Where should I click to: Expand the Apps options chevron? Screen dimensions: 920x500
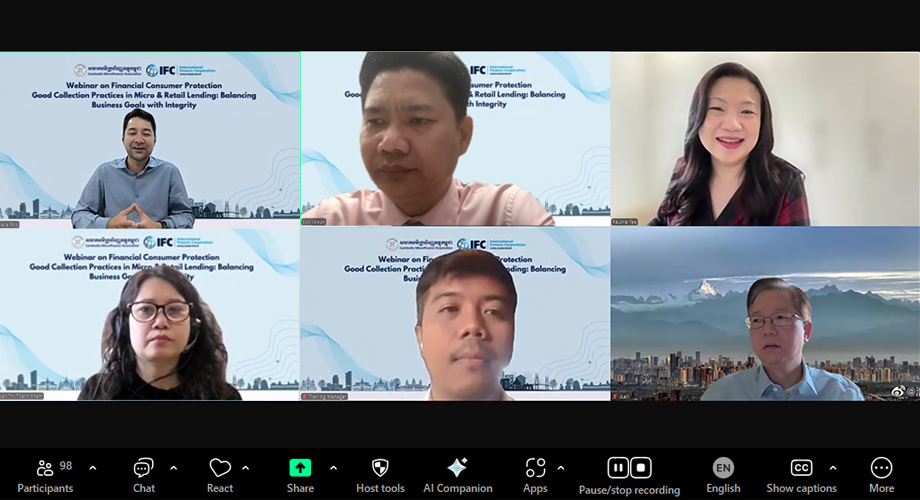pyautogui.click(x=560, y=467)
